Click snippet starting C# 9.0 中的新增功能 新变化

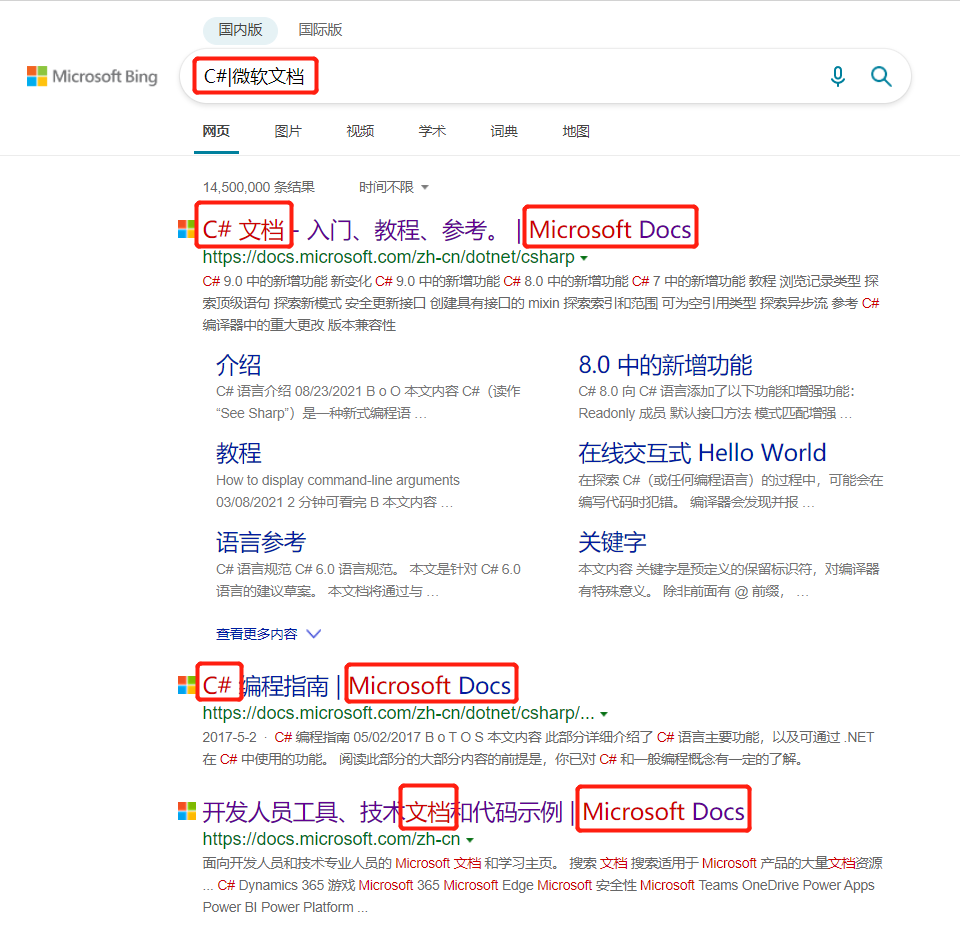(541, 303)
